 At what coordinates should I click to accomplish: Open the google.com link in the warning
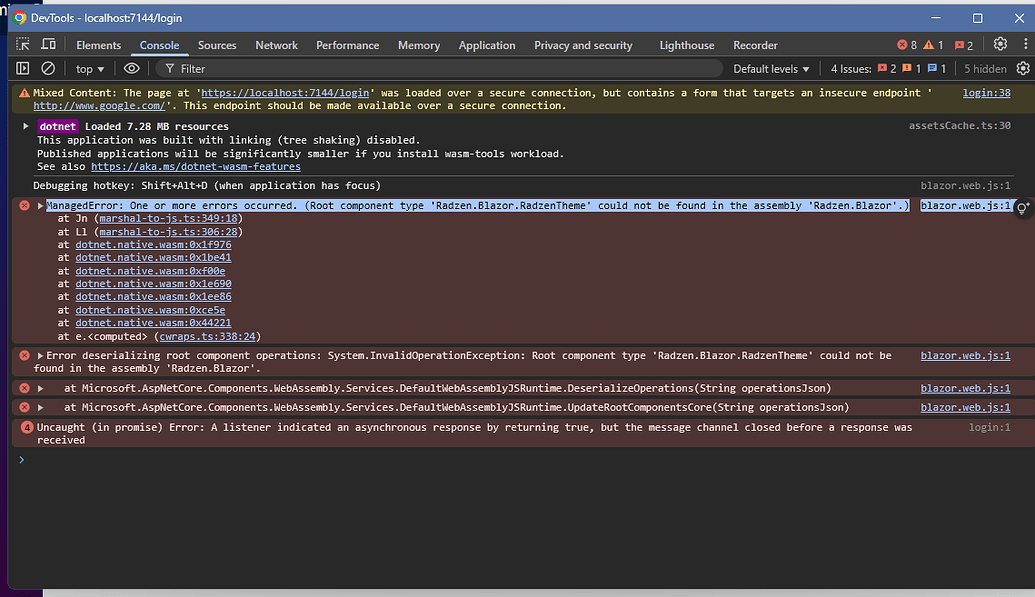click(98, 105)
